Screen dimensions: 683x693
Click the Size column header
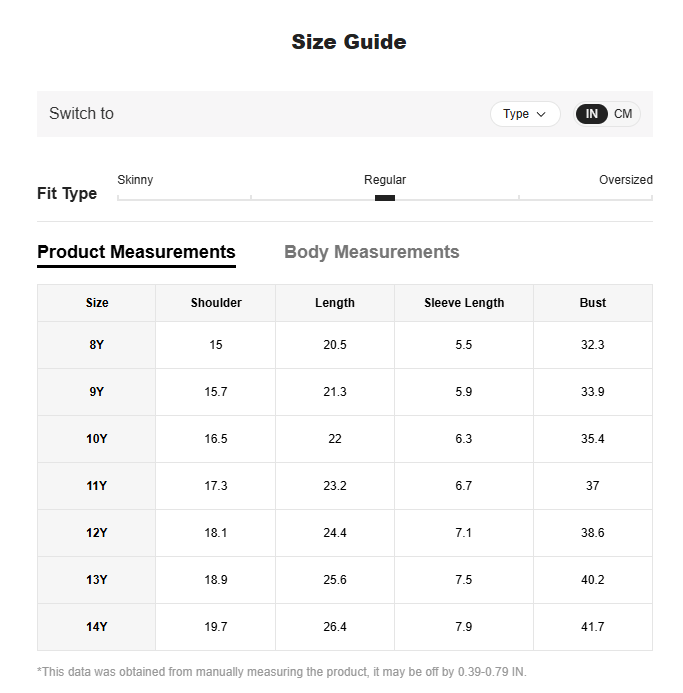97,303
